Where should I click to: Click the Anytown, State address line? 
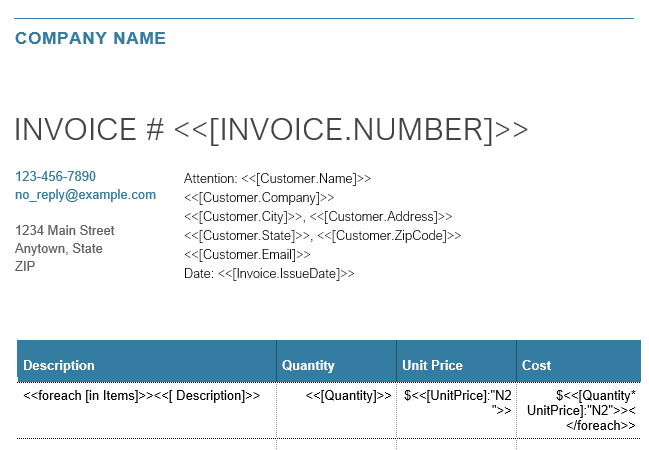58,248
